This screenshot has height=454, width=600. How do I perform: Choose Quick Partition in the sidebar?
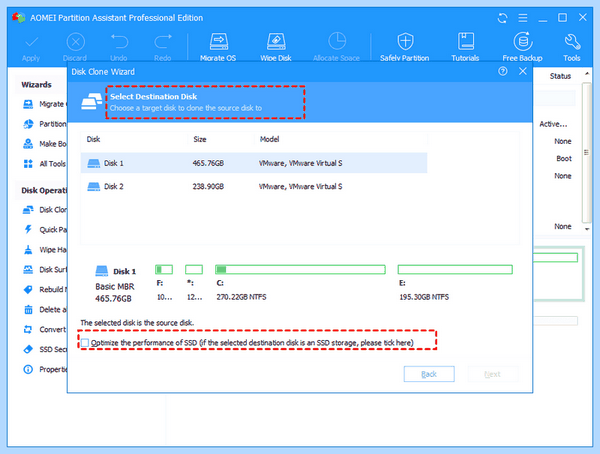click(44, 230)
